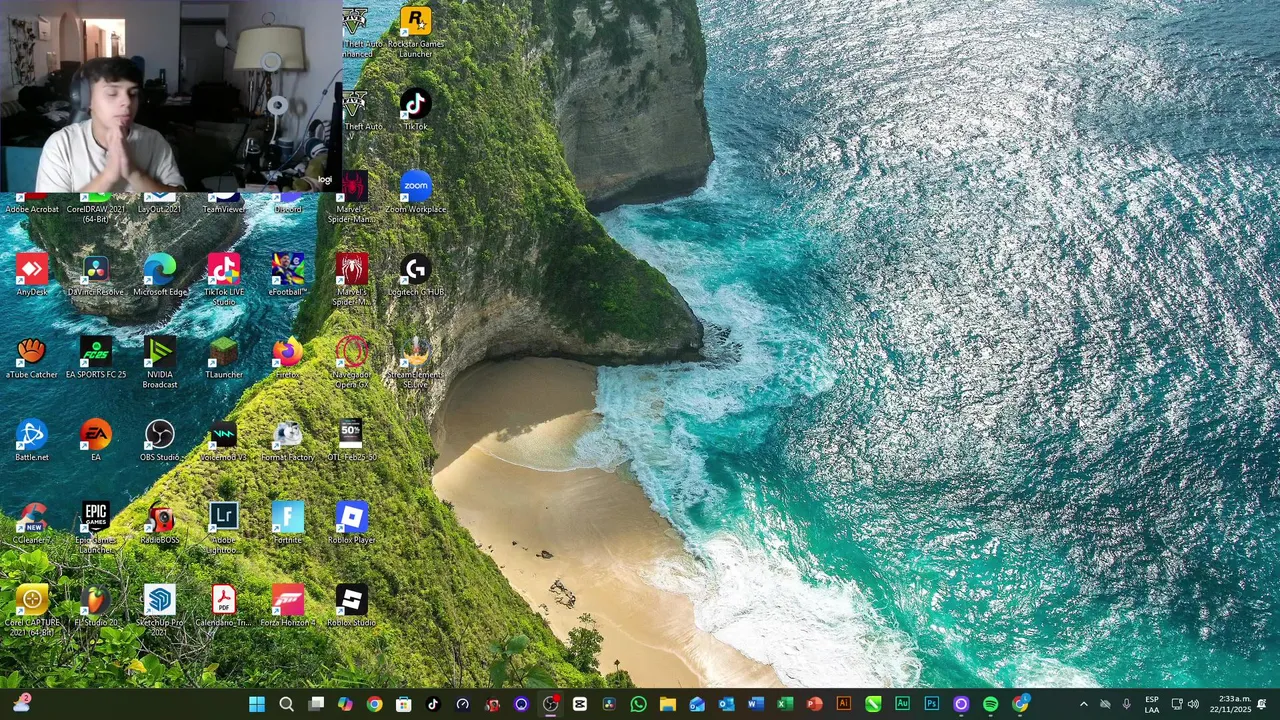
Task: Open Windows Search from the taskbar
Action: (286, 704)
